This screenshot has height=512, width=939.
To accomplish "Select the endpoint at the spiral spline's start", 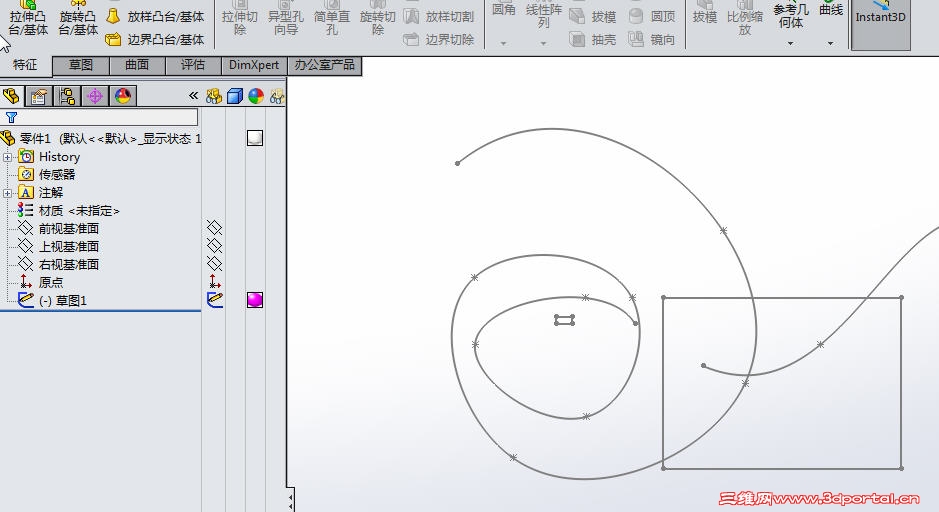I will pos(458,163).
